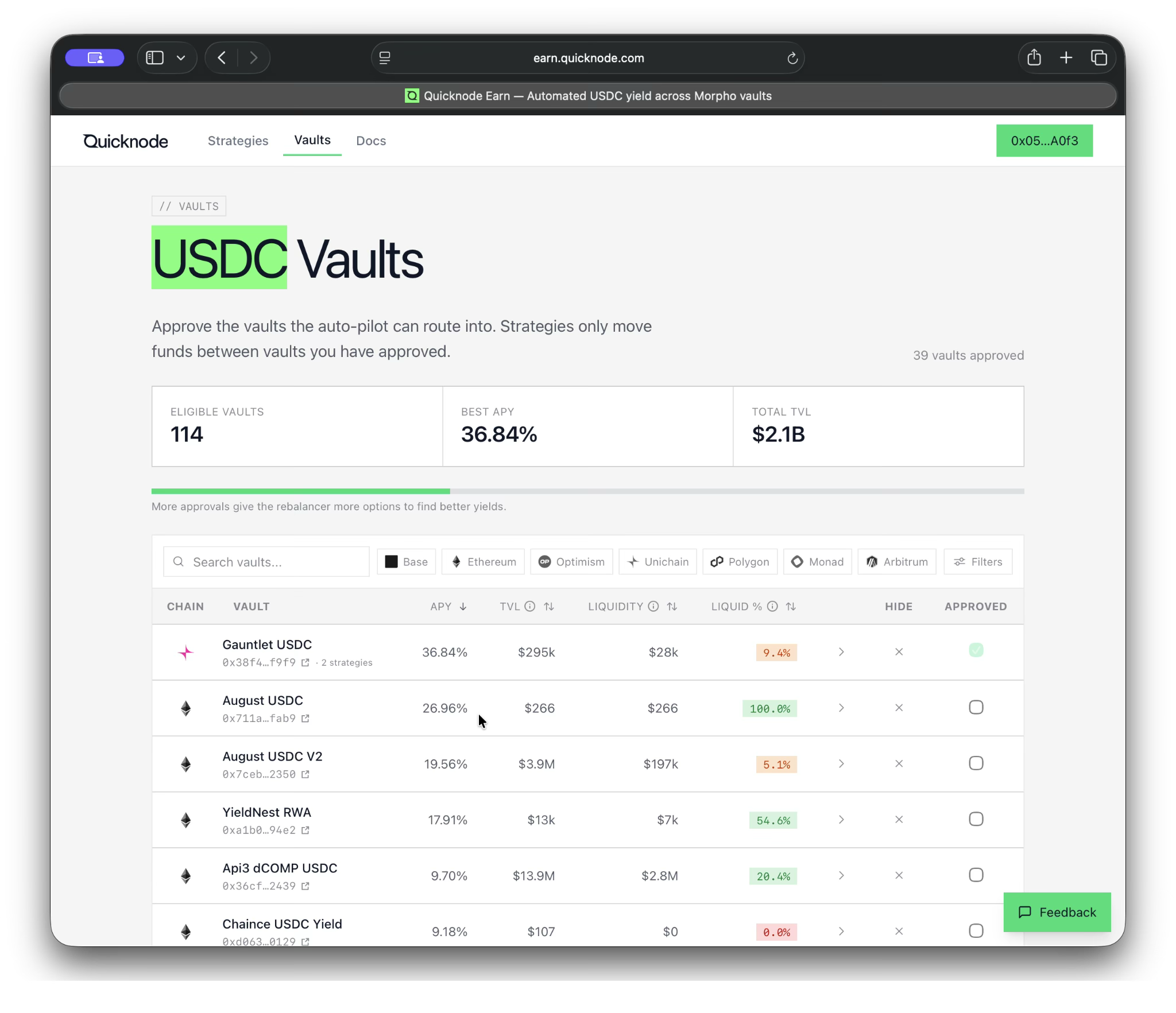Expand the Chaince USDC Yield row chevron

[x=841, y=932]
